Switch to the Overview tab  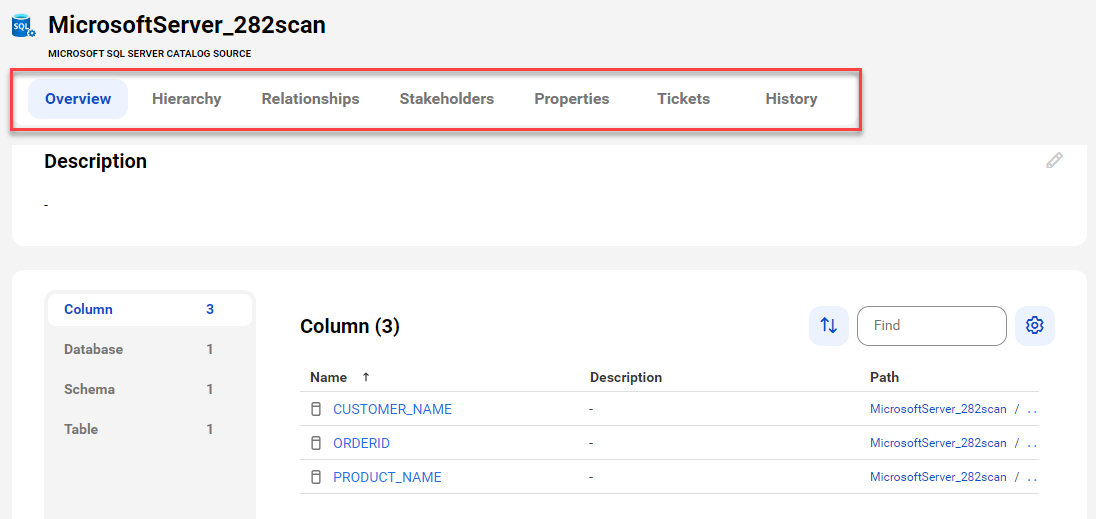(x=78, y=99)
